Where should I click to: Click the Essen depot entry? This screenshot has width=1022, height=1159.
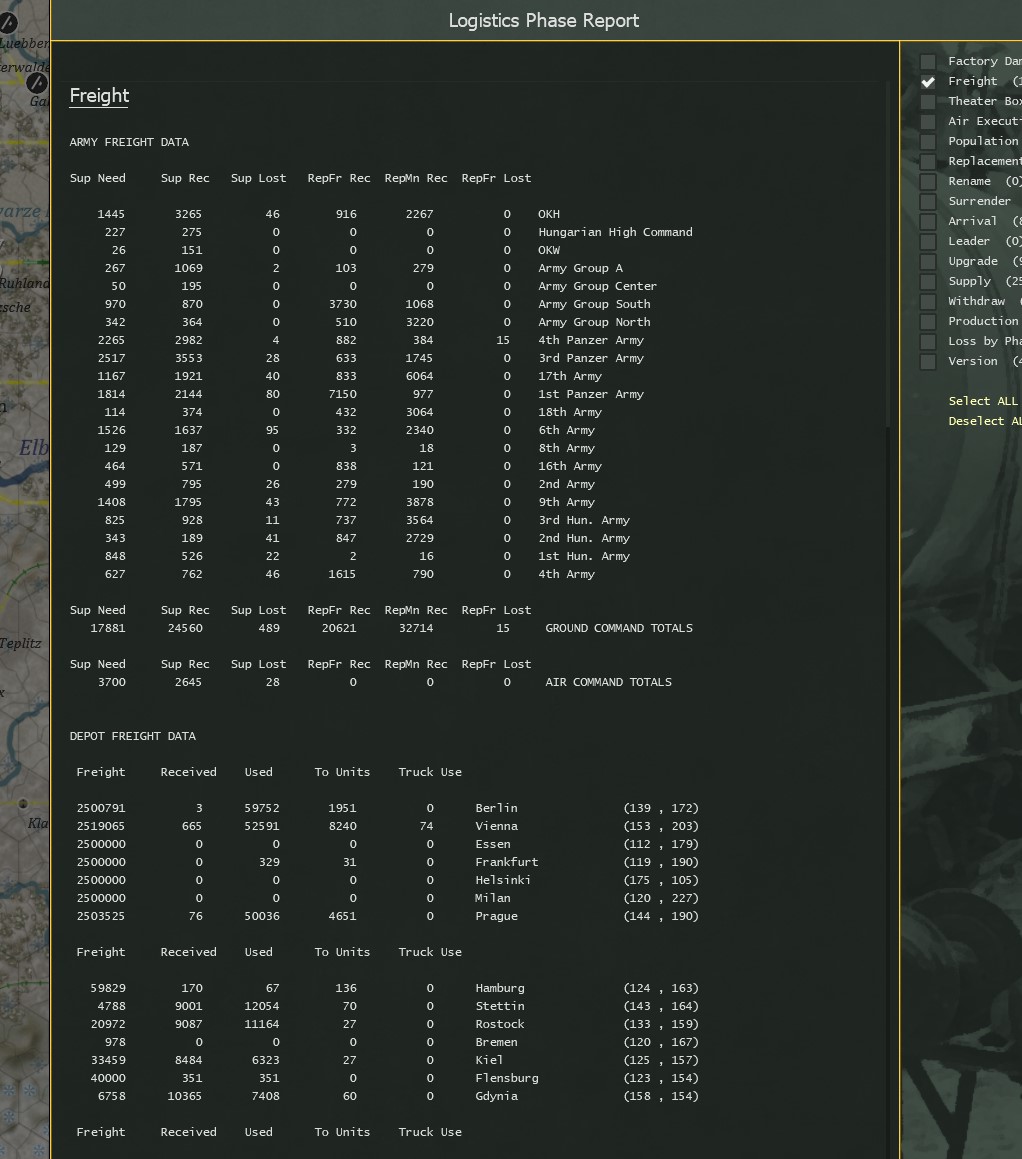387,844
